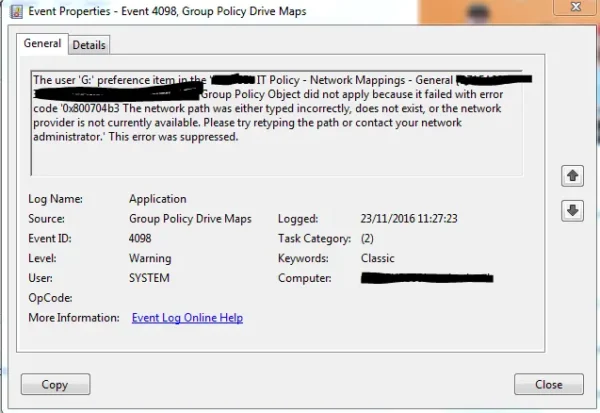Click the event description text box
The height and width of the screenshot is (413, 600).
point(277,123)
